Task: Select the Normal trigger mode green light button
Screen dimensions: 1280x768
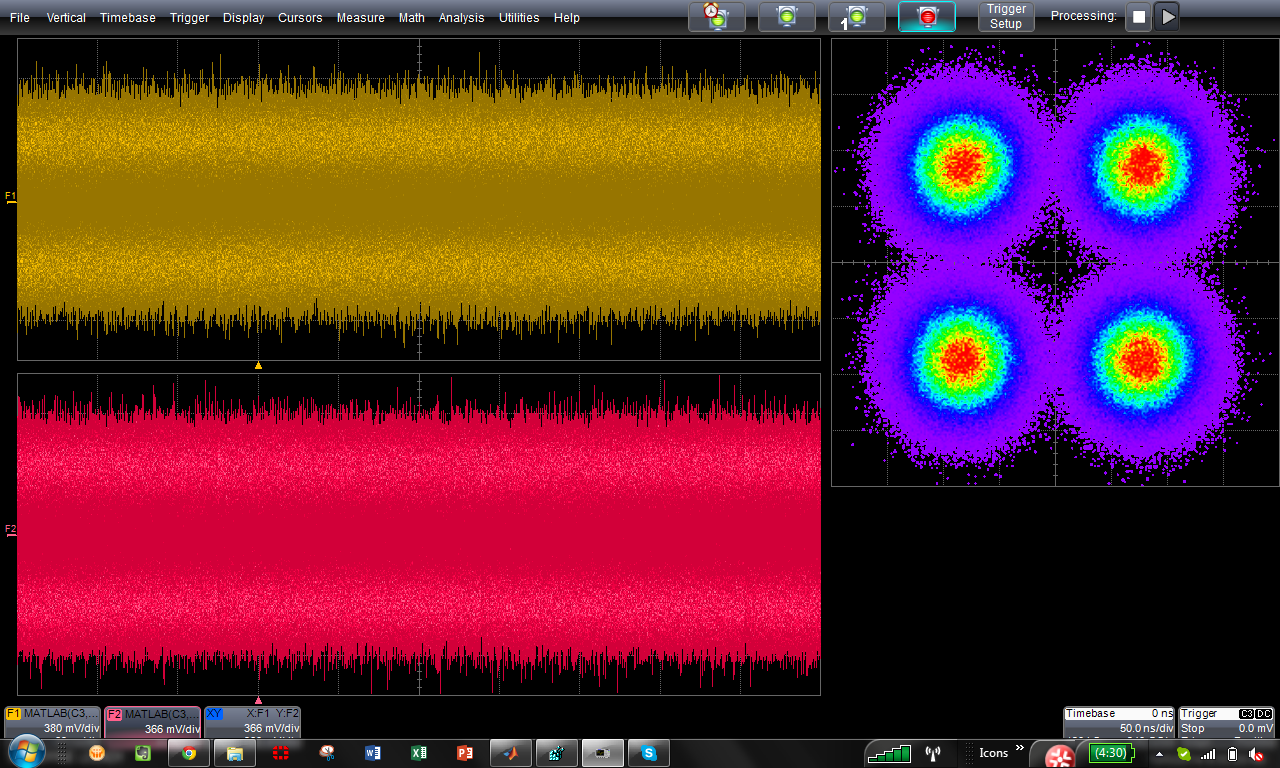Action: [x=786, y=17]
